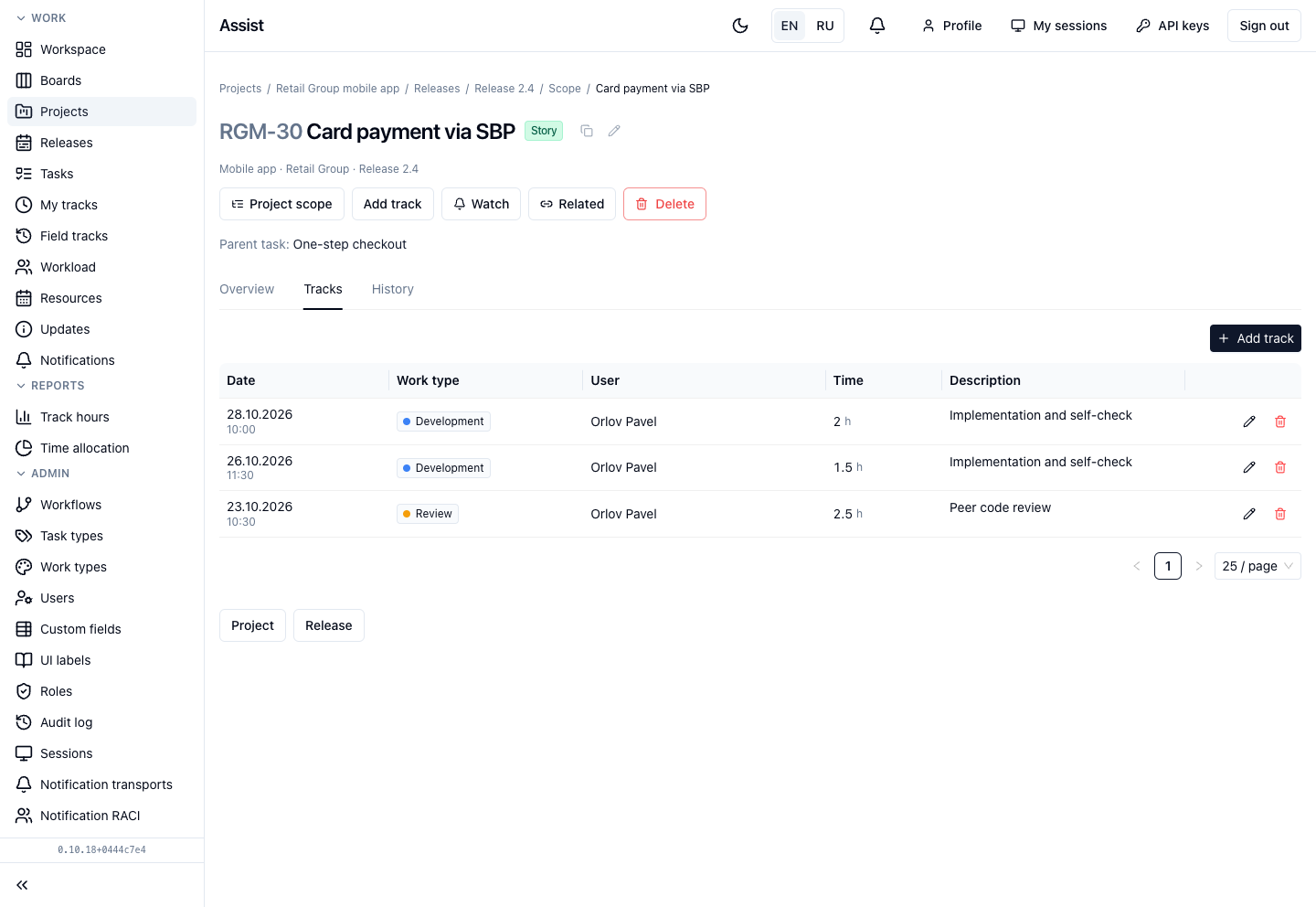Open Release 2.4 breadcrumb link
The height and width of the screenshot is (907, 1316).
click(x=504, y=89)
